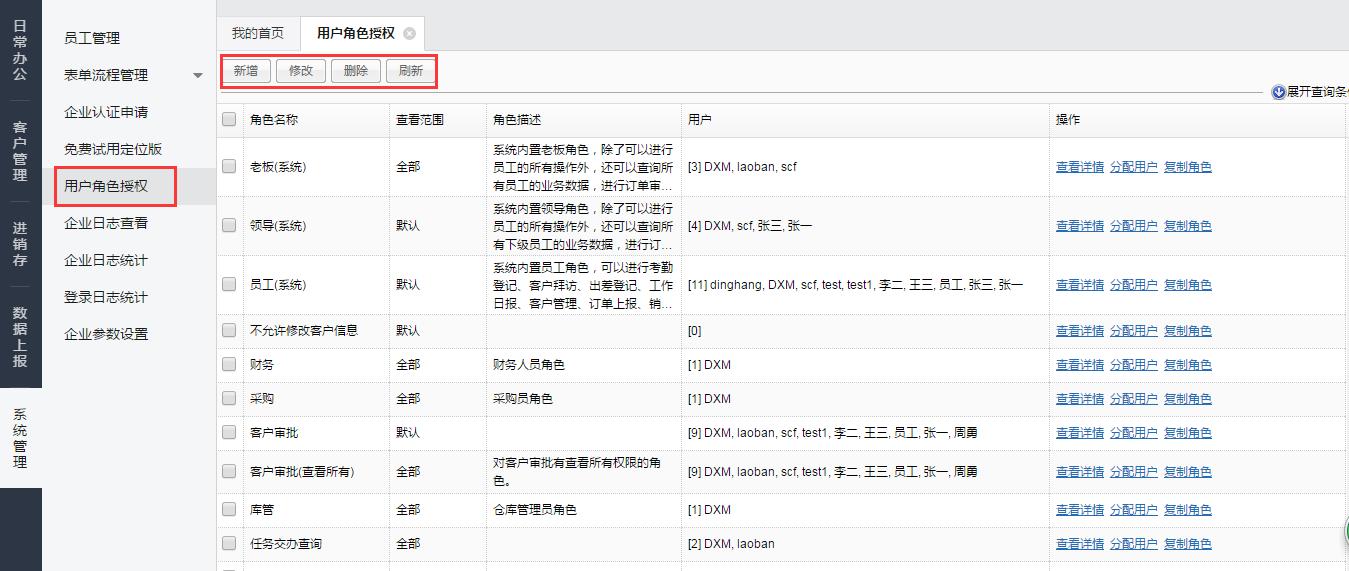Click 分配用户 for the 采购 role
1349x571 pixels.
pos(1133,399)
